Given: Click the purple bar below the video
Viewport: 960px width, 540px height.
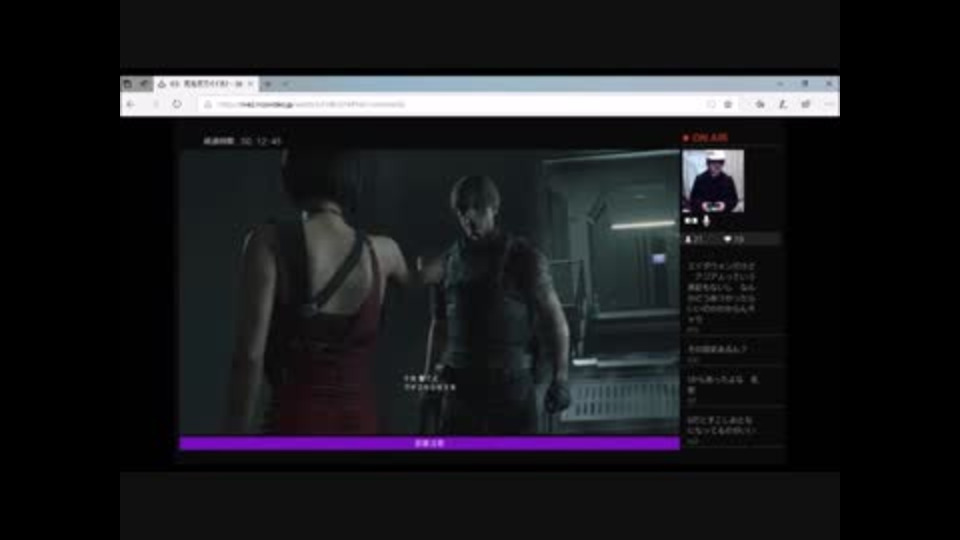Looking at the screenshot, I should pyautogui.click(x=430, y=443).
